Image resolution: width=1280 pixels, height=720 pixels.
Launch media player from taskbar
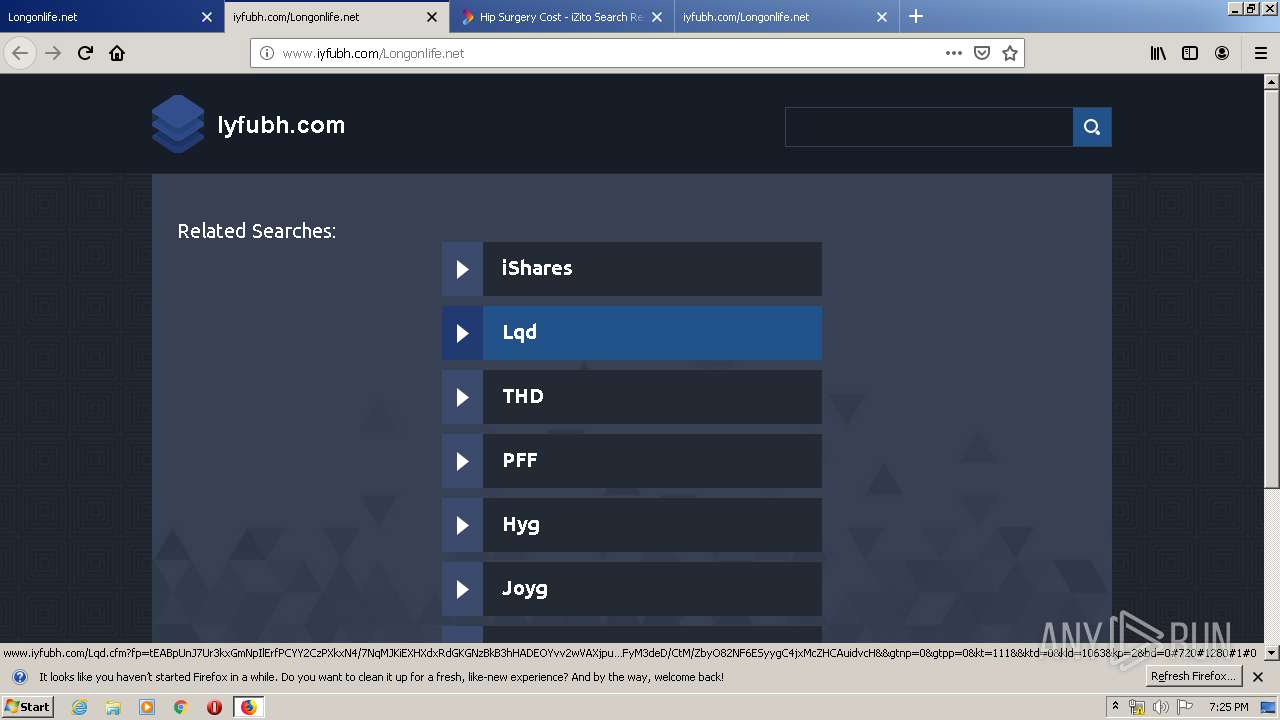pos(147,707)
